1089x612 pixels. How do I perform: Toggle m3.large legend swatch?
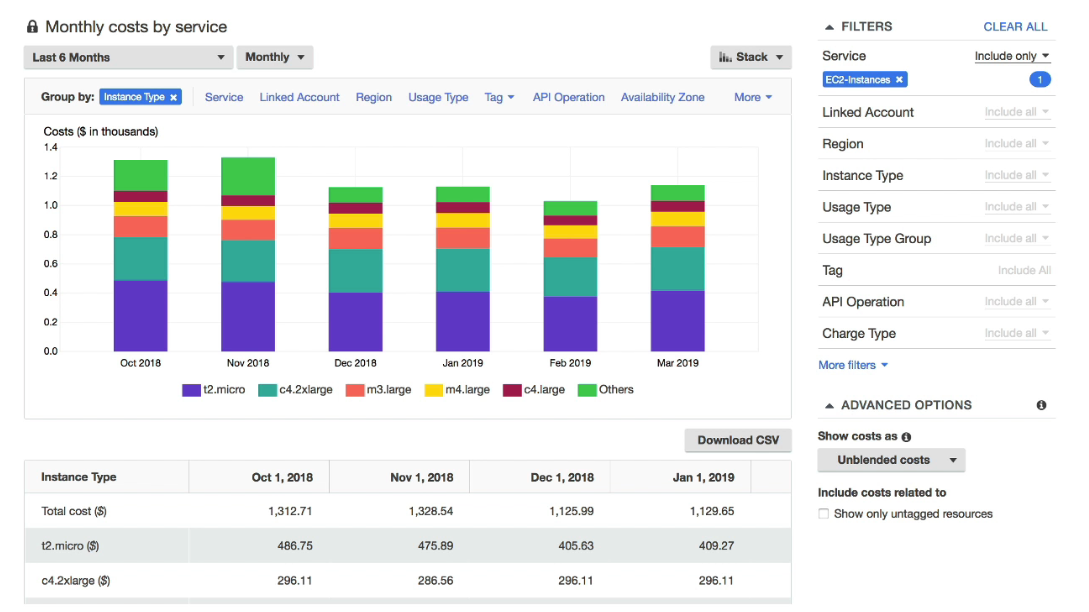(x=355, y=390)
